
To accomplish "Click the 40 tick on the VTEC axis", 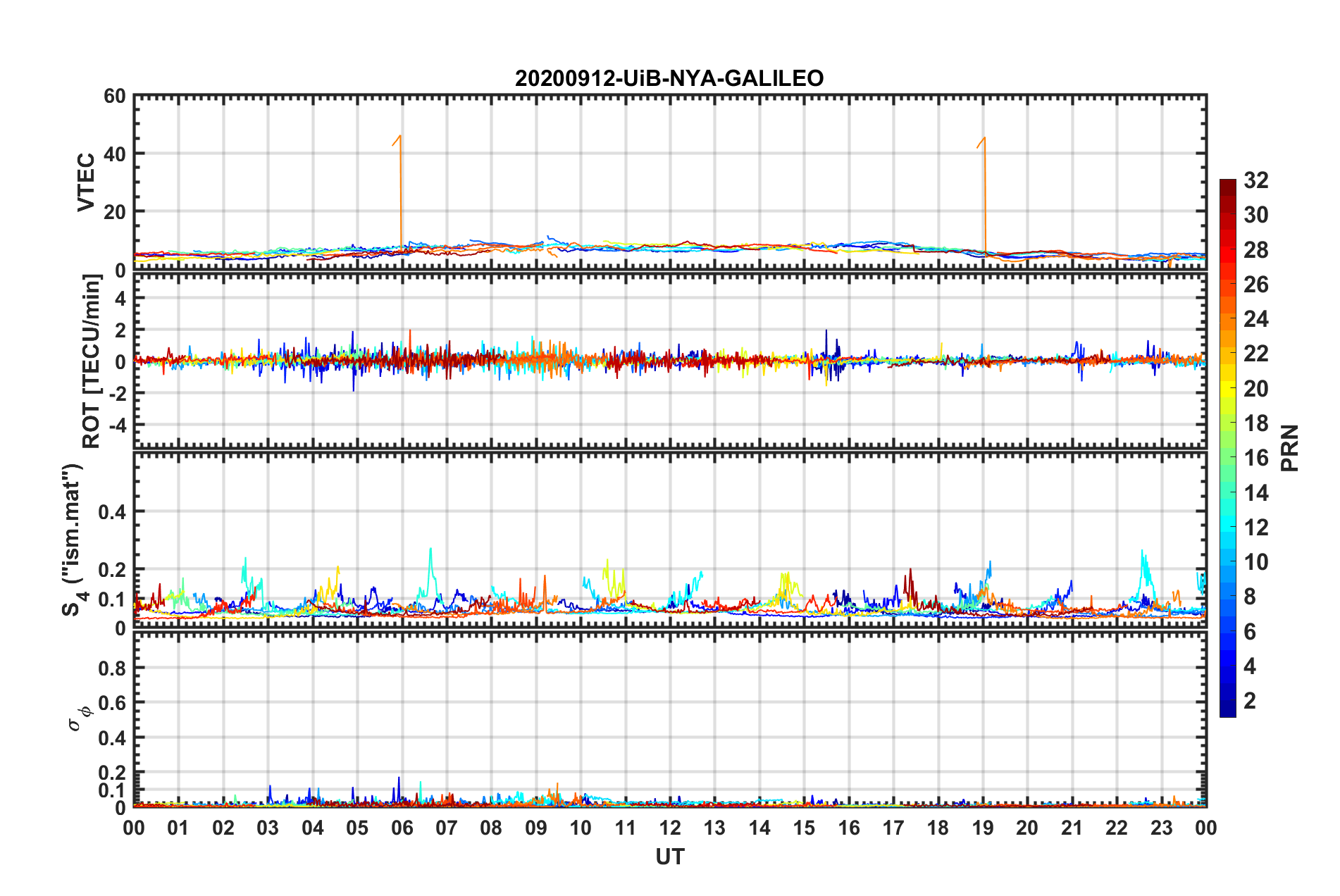I will [115, 154].
